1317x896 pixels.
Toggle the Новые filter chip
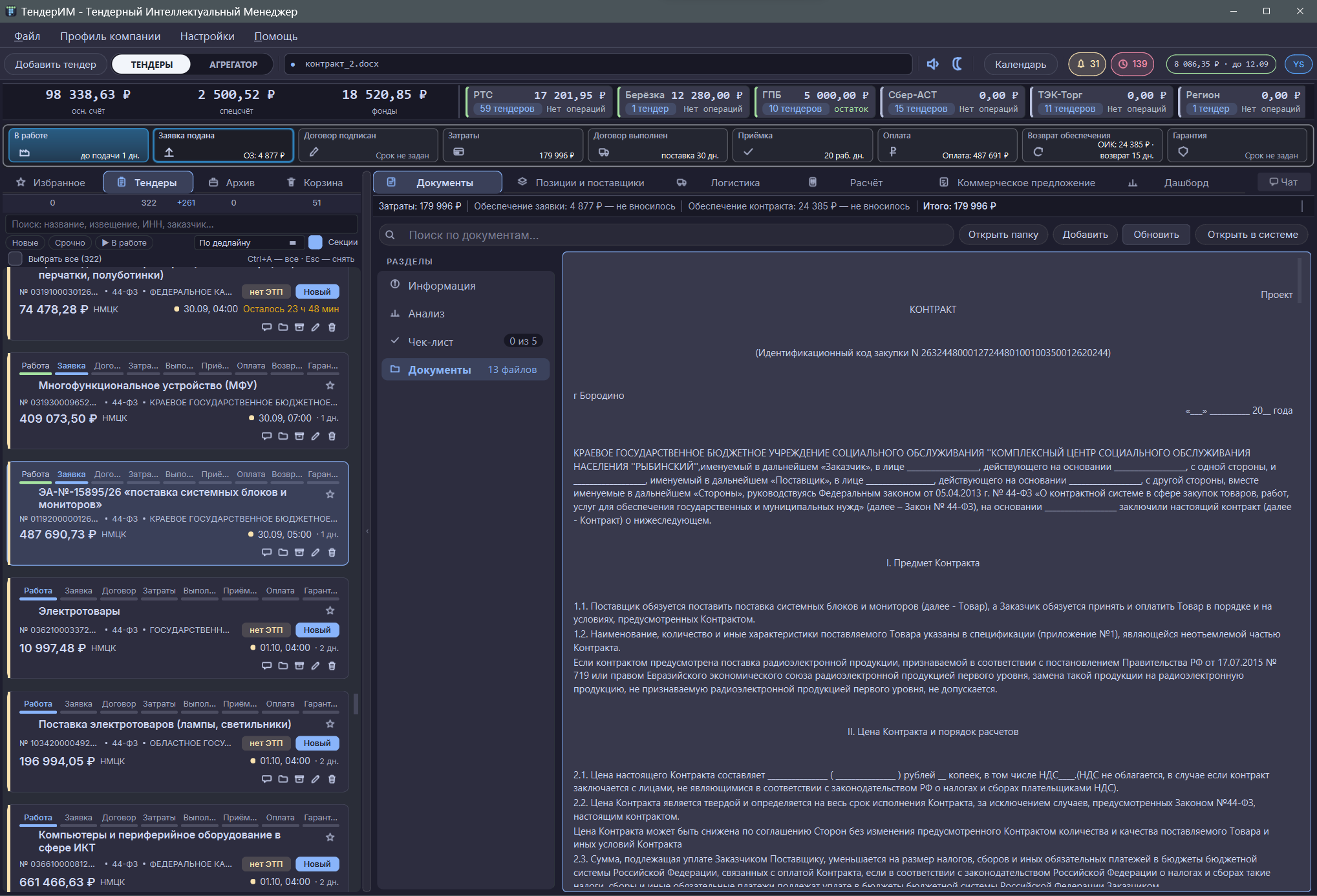25,242
